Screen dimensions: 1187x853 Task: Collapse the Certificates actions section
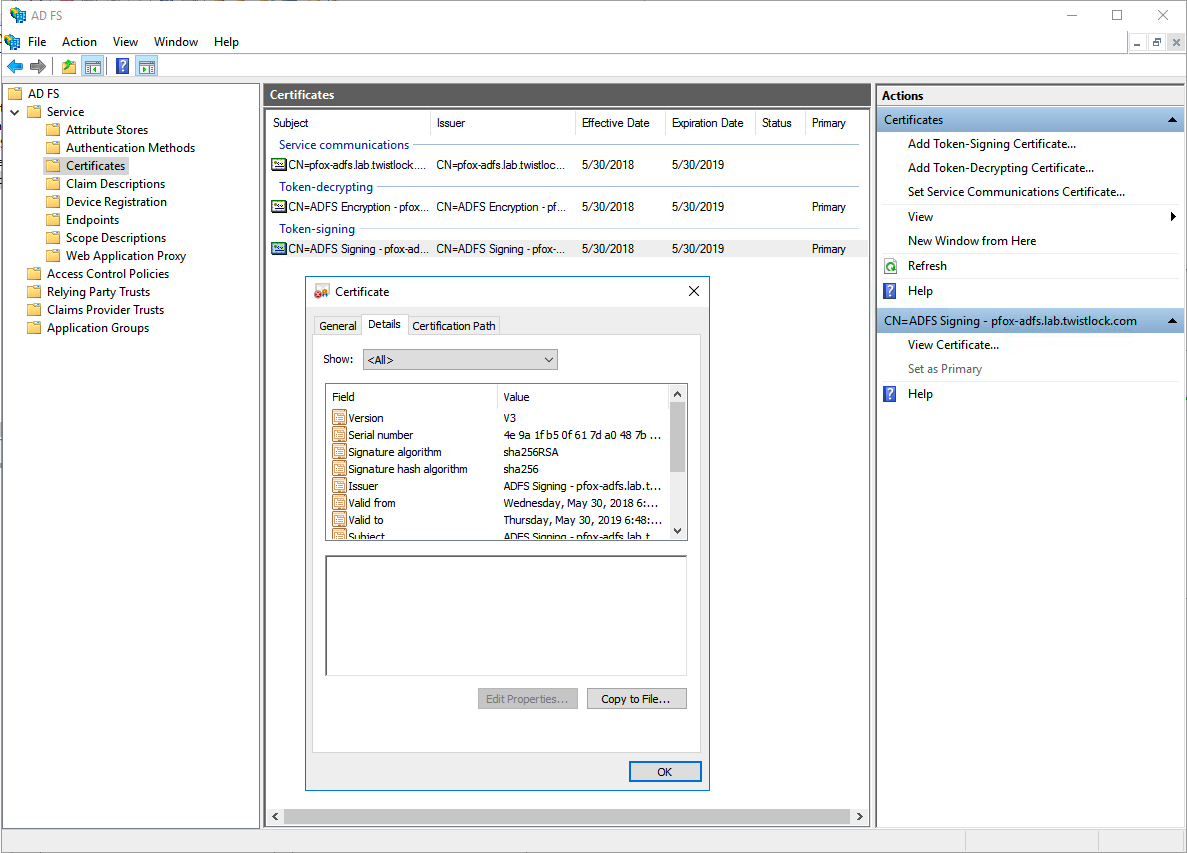click(1172, 120)
